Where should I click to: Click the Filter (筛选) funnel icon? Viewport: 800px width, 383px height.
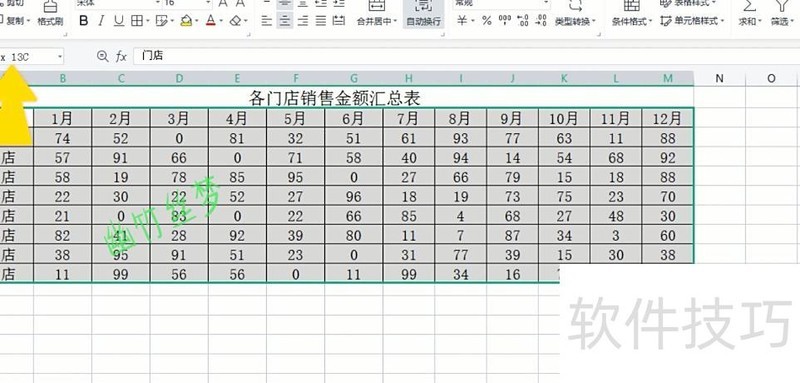(x=782, y=6)
